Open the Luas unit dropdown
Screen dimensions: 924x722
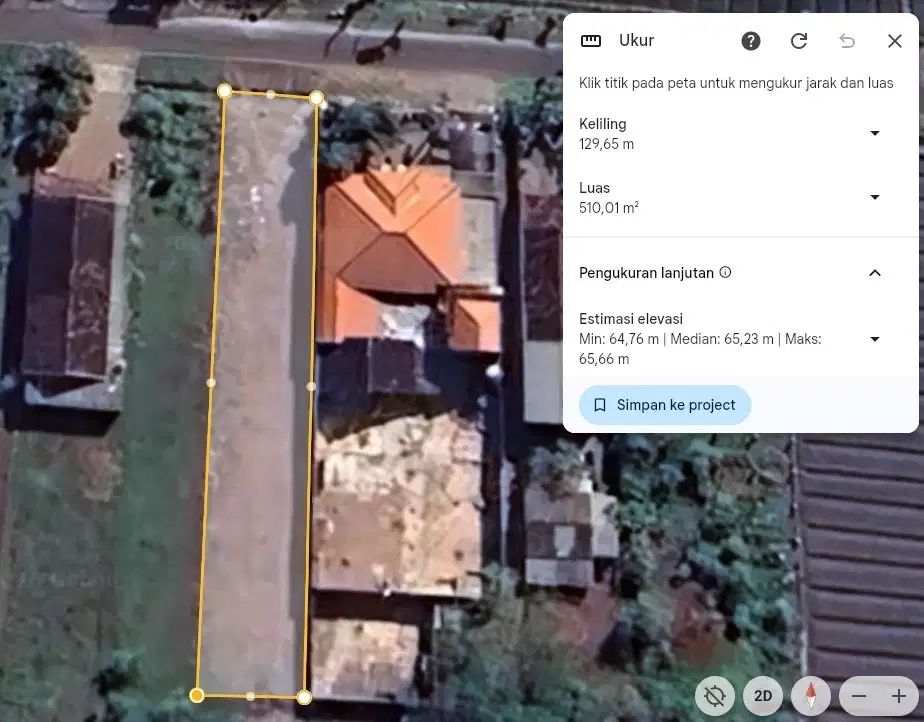(x=874, y=197)
